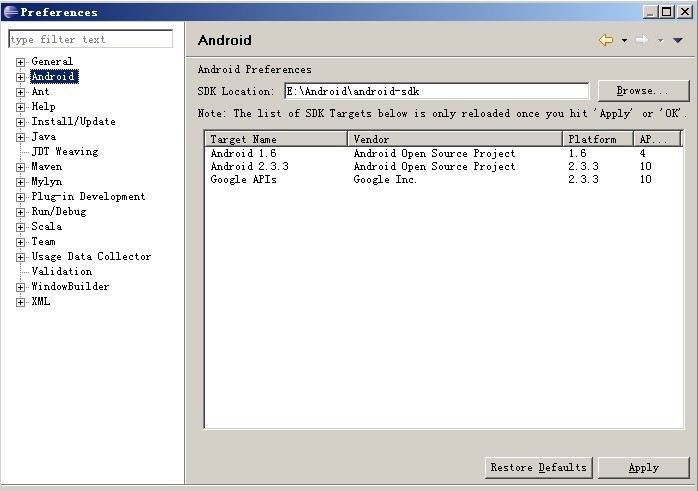
Task: Open the back history dropdown arrow
Action: tap(624, 41)
